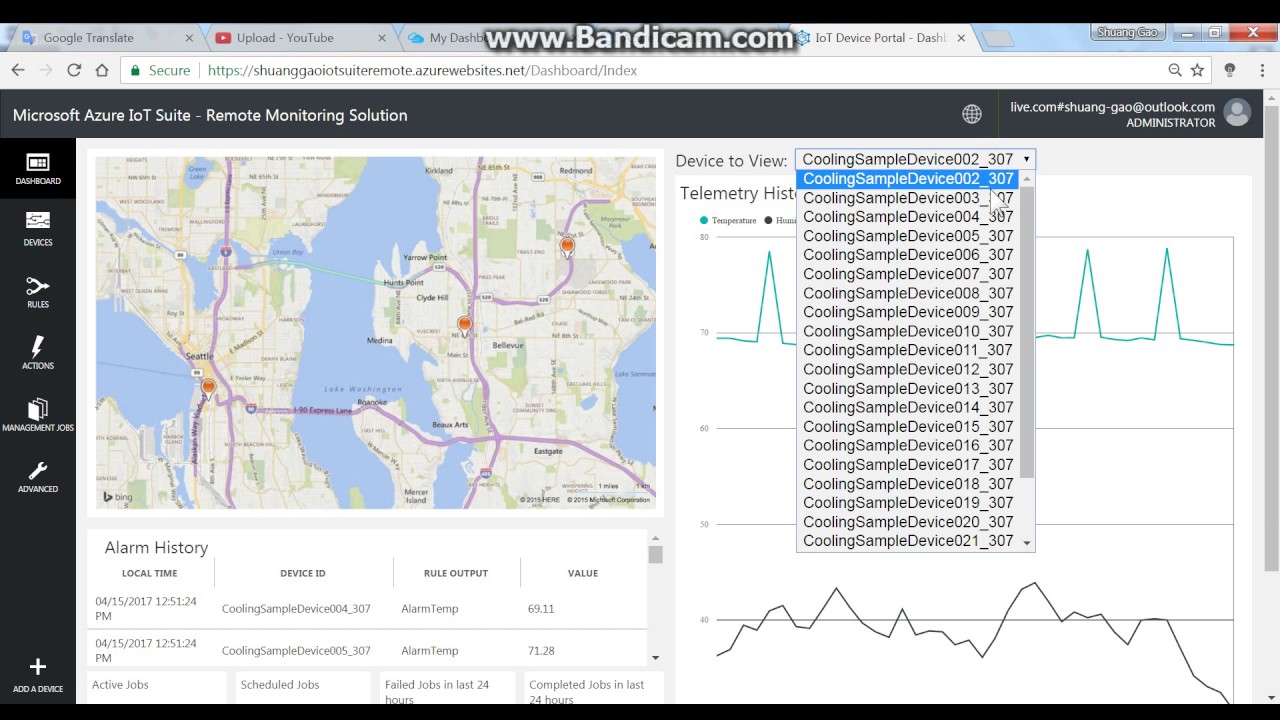
Task: Open the Rules sidebar section
Action: 37,292
